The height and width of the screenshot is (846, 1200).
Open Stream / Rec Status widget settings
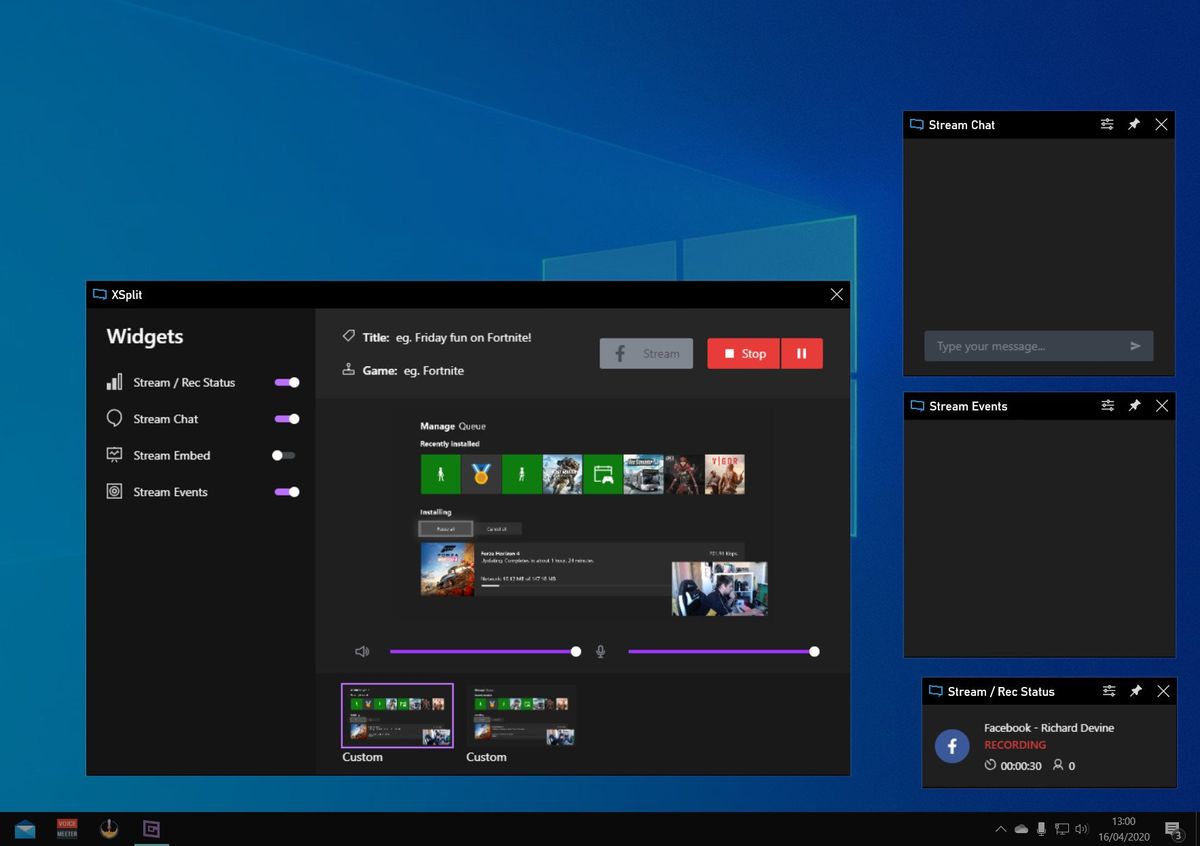coord(1107,691)
